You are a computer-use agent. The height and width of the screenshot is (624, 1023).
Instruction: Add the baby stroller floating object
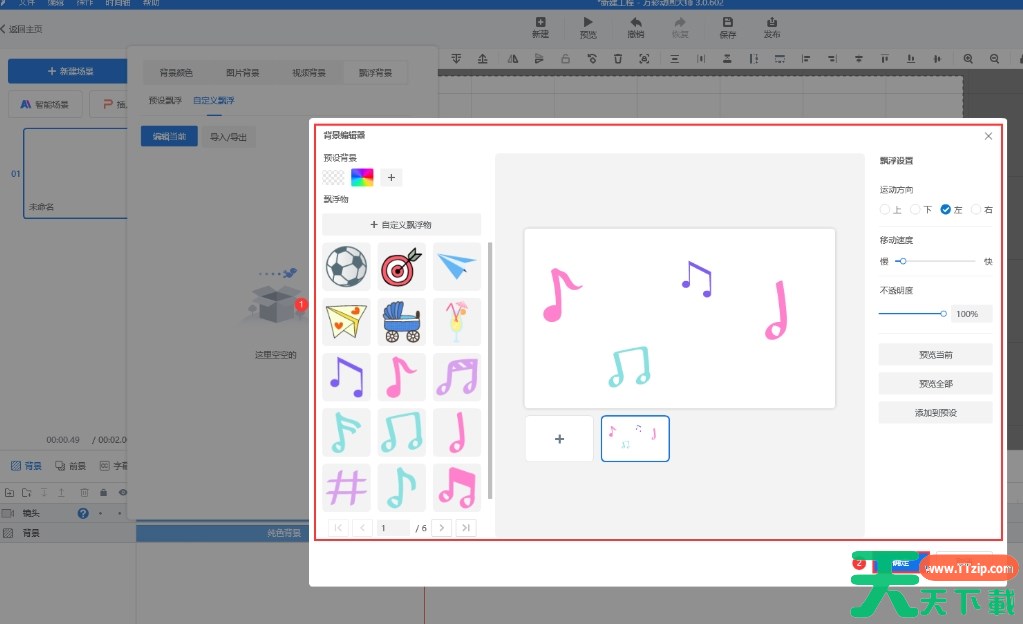(x=401, y=322)
